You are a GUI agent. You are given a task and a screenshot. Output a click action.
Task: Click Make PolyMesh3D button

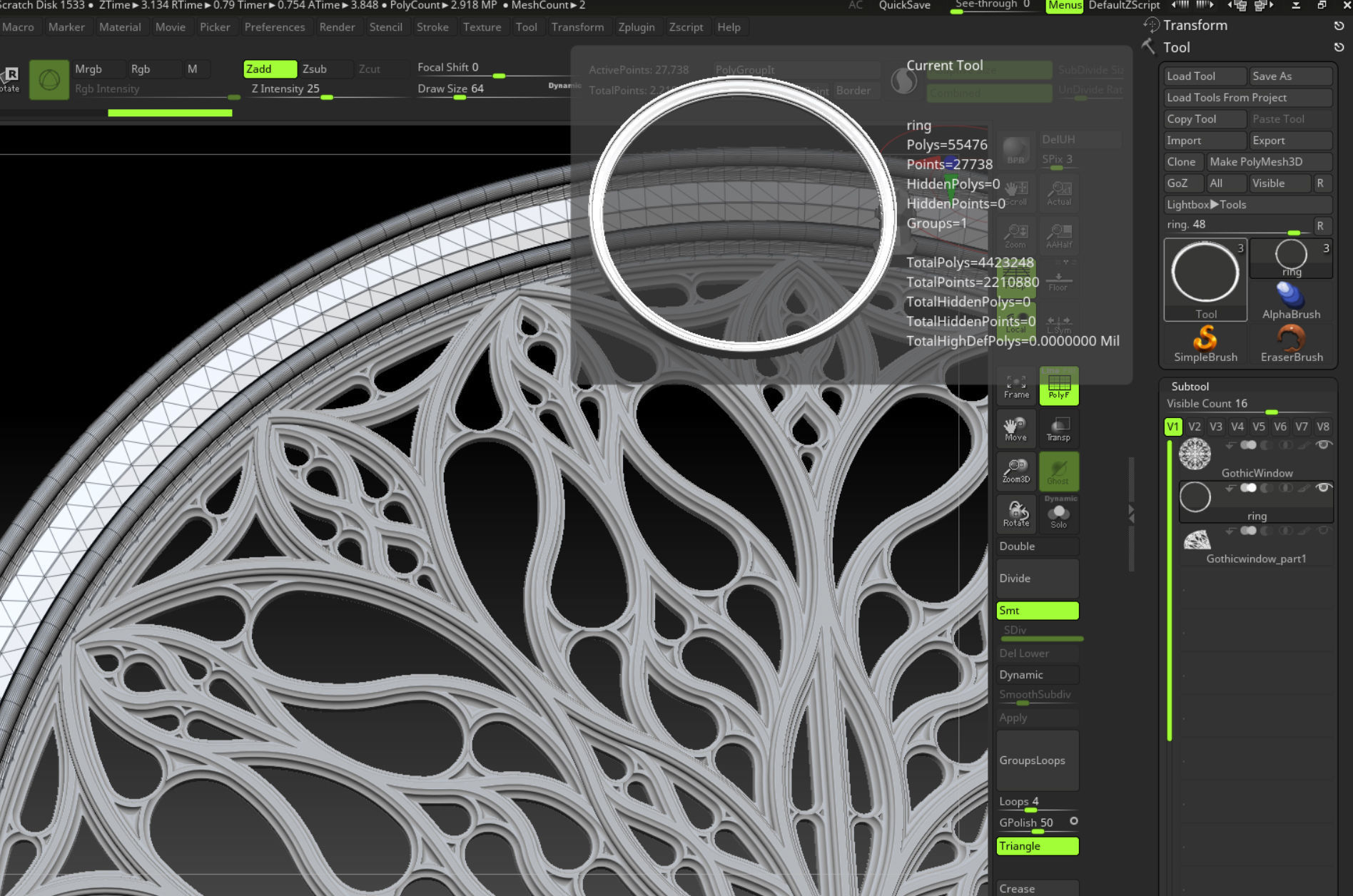point(1270,162)
